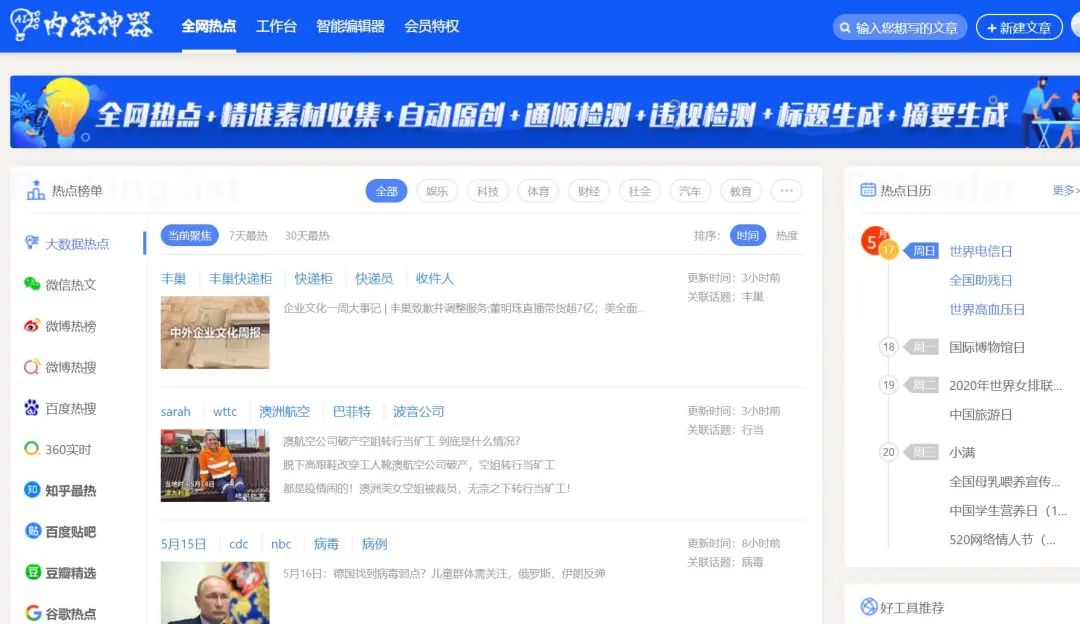
Task: Open the 工作台 tab
Action: coord(276,27)
